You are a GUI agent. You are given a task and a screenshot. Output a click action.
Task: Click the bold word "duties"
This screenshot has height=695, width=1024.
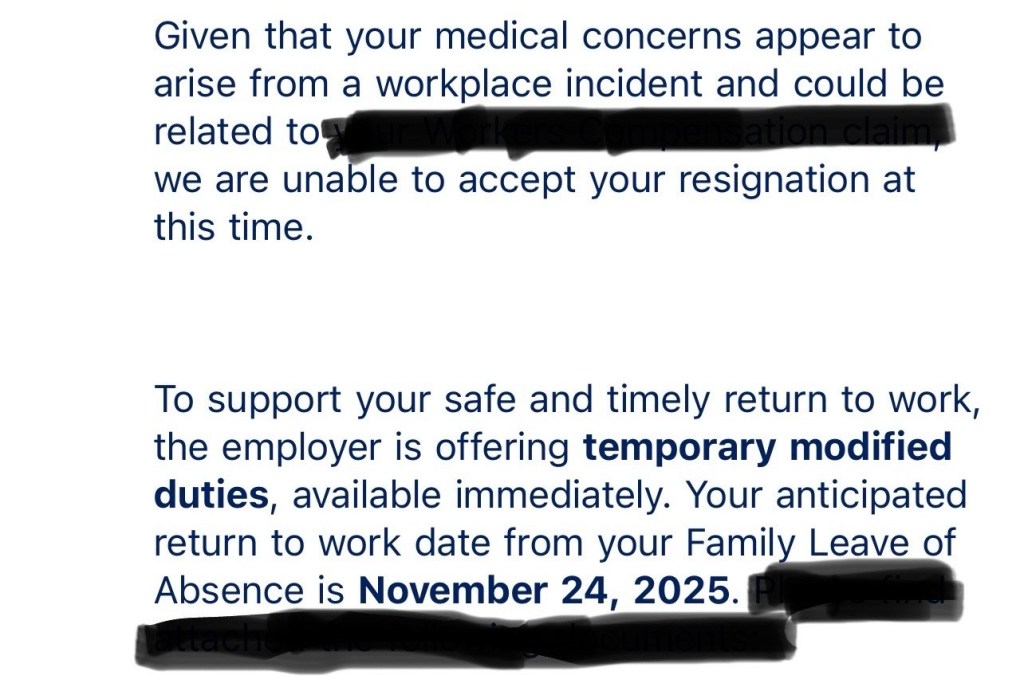point(211,494)
